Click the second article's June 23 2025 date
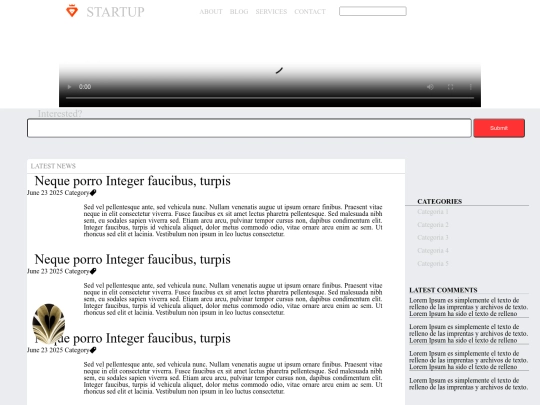The height and width of the screenshot is (405, 540). [x=45, y=271]
